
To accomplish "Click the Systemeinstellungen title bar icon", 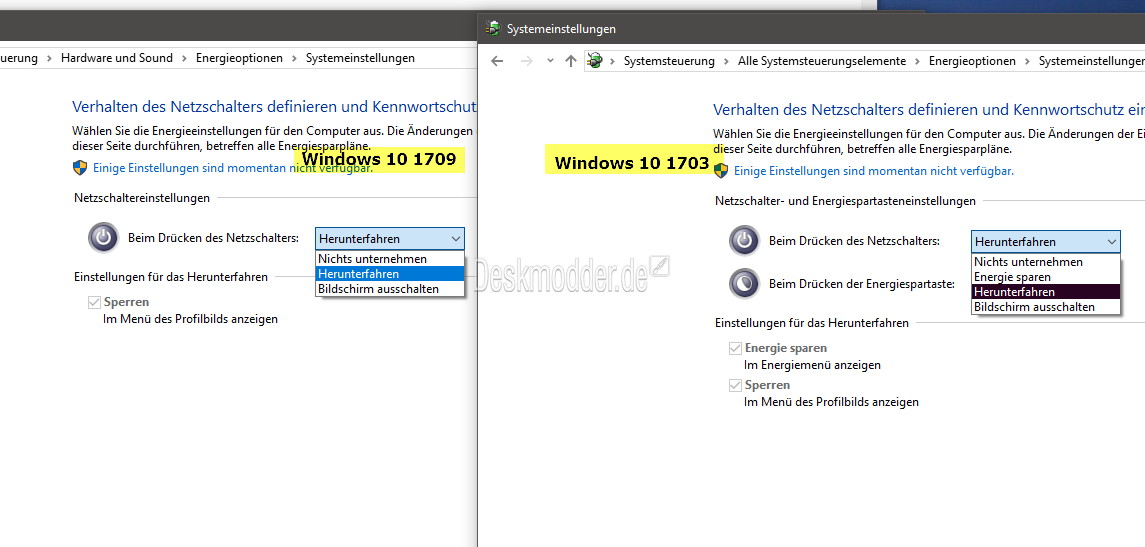I will [493, 28].
